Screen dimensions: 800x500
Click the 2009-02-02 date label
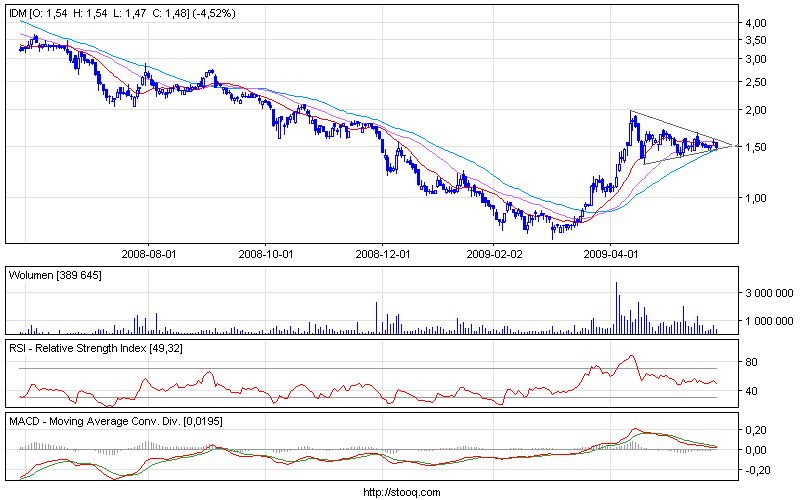click(x=494, y=254)
